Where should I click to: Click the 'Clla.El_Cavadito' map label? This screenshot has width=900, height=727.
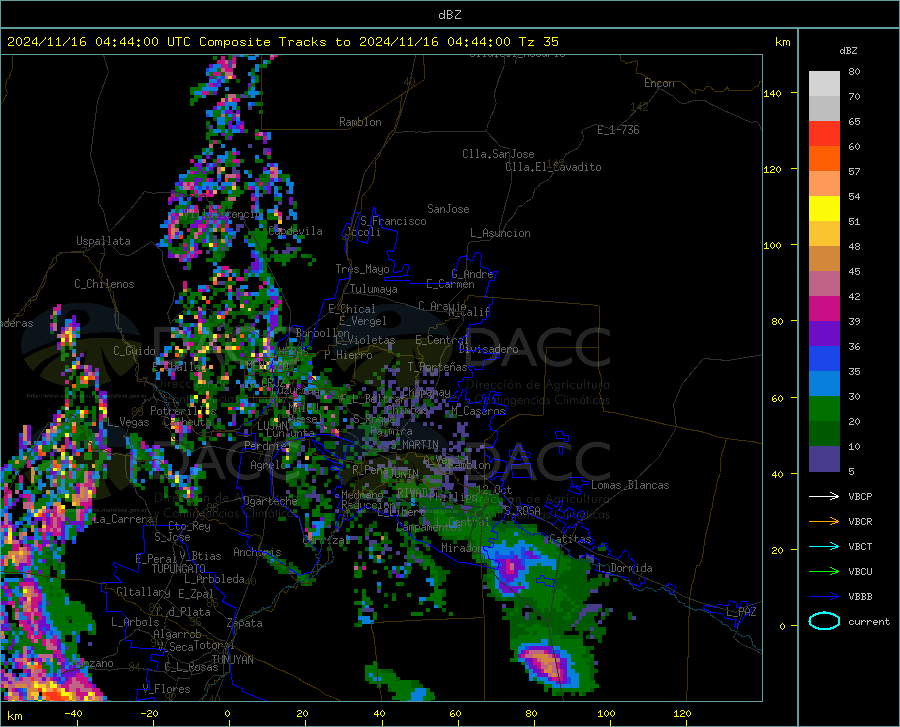tap(553, 167)
